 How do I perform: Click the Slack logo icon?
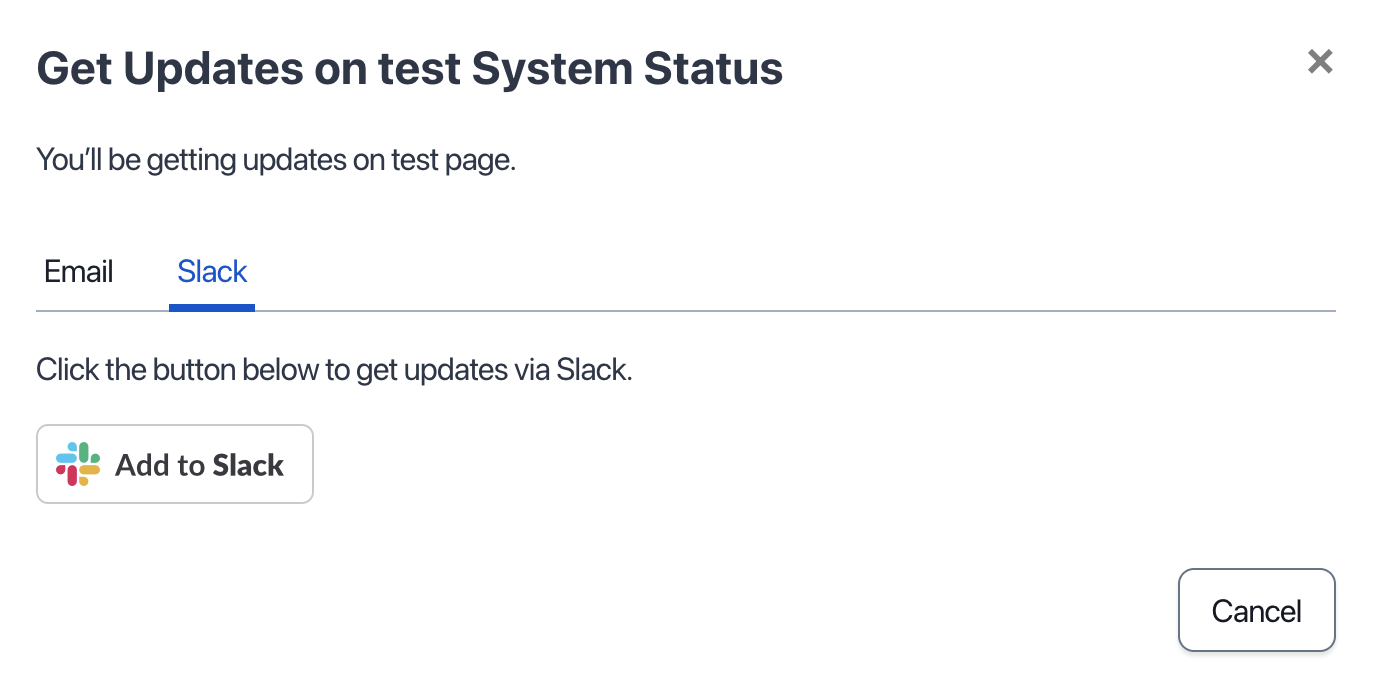[78, 464]
